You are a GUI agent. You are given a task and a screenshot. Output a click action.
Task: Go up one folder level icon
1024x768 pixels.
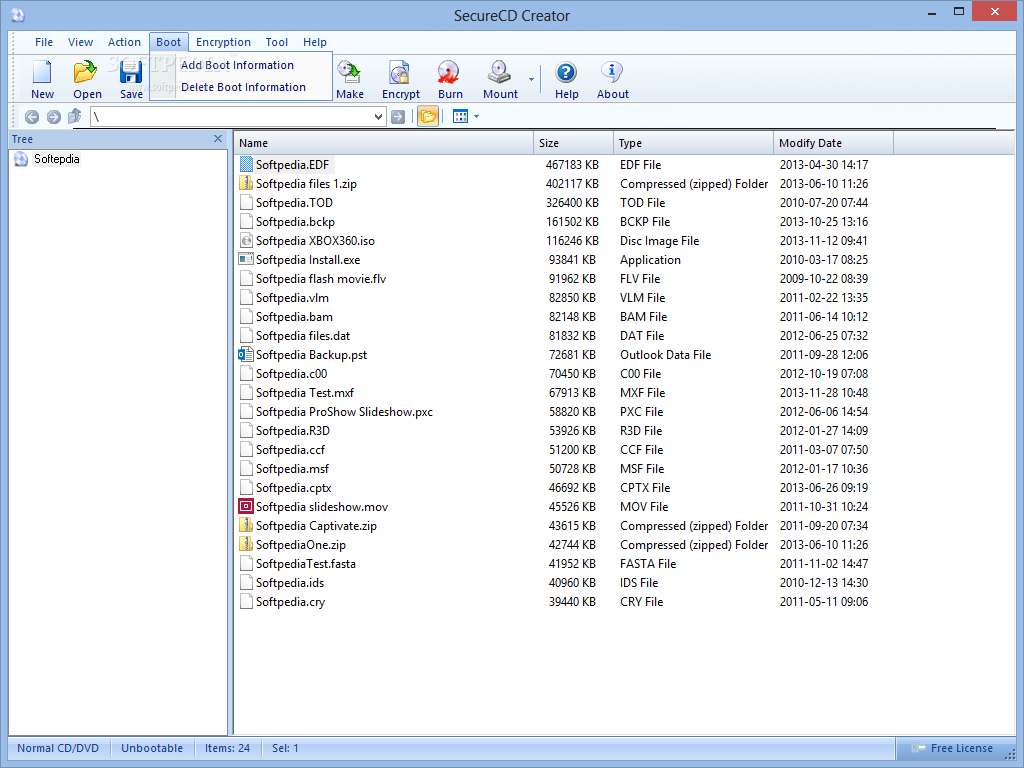click(74, 117)
